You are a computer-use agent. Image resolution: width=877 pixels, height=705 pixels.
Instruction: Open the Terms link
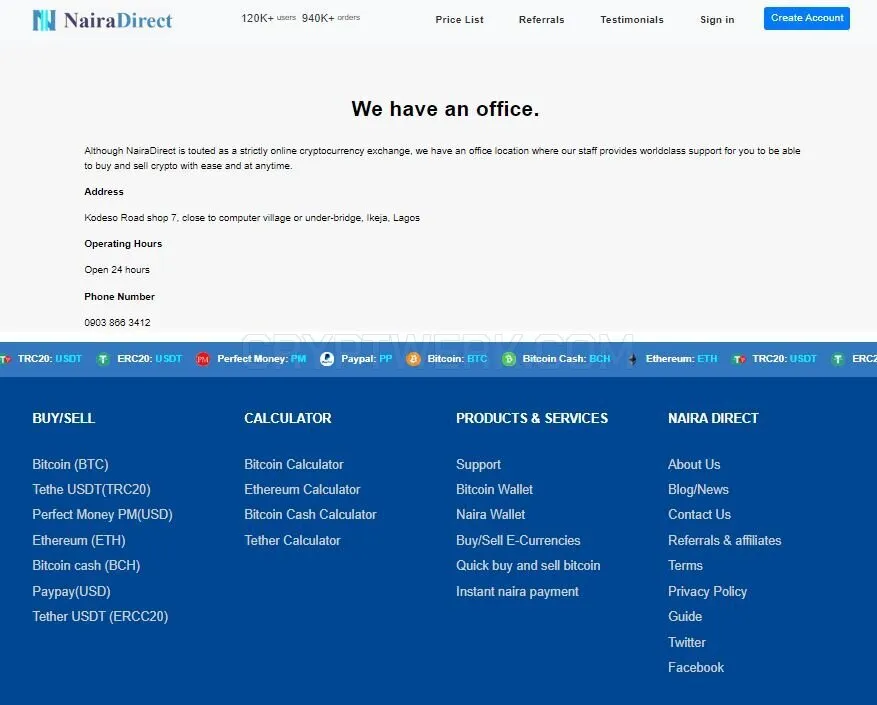click(685, 566)
